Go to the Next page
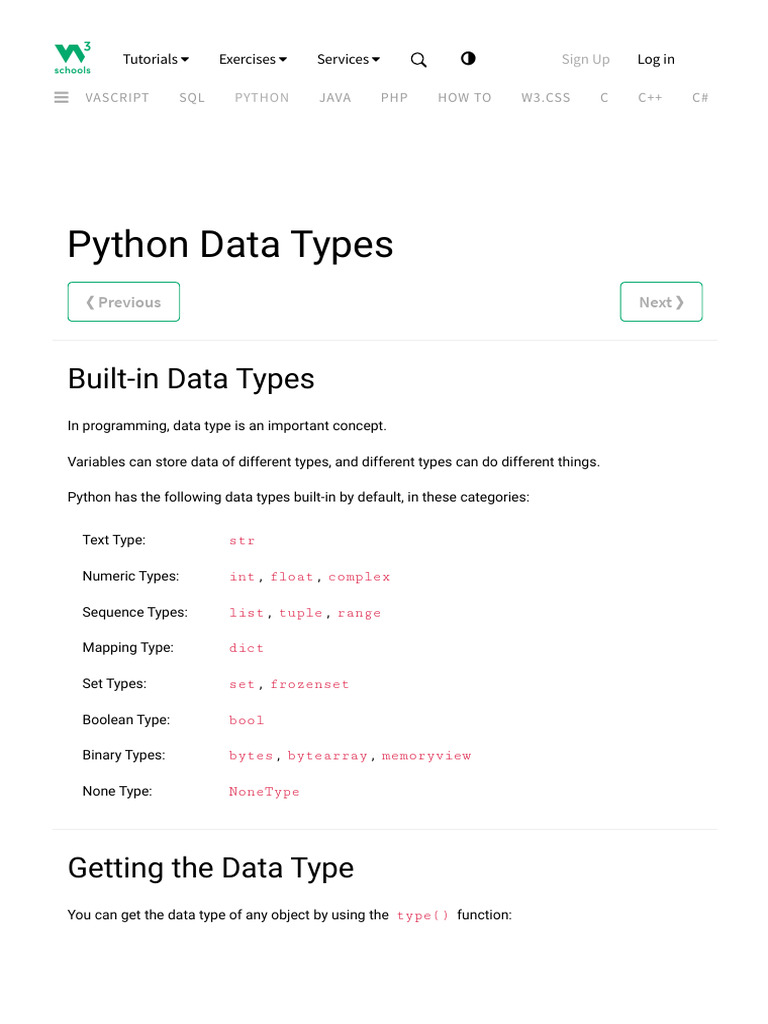 point(661,302)
